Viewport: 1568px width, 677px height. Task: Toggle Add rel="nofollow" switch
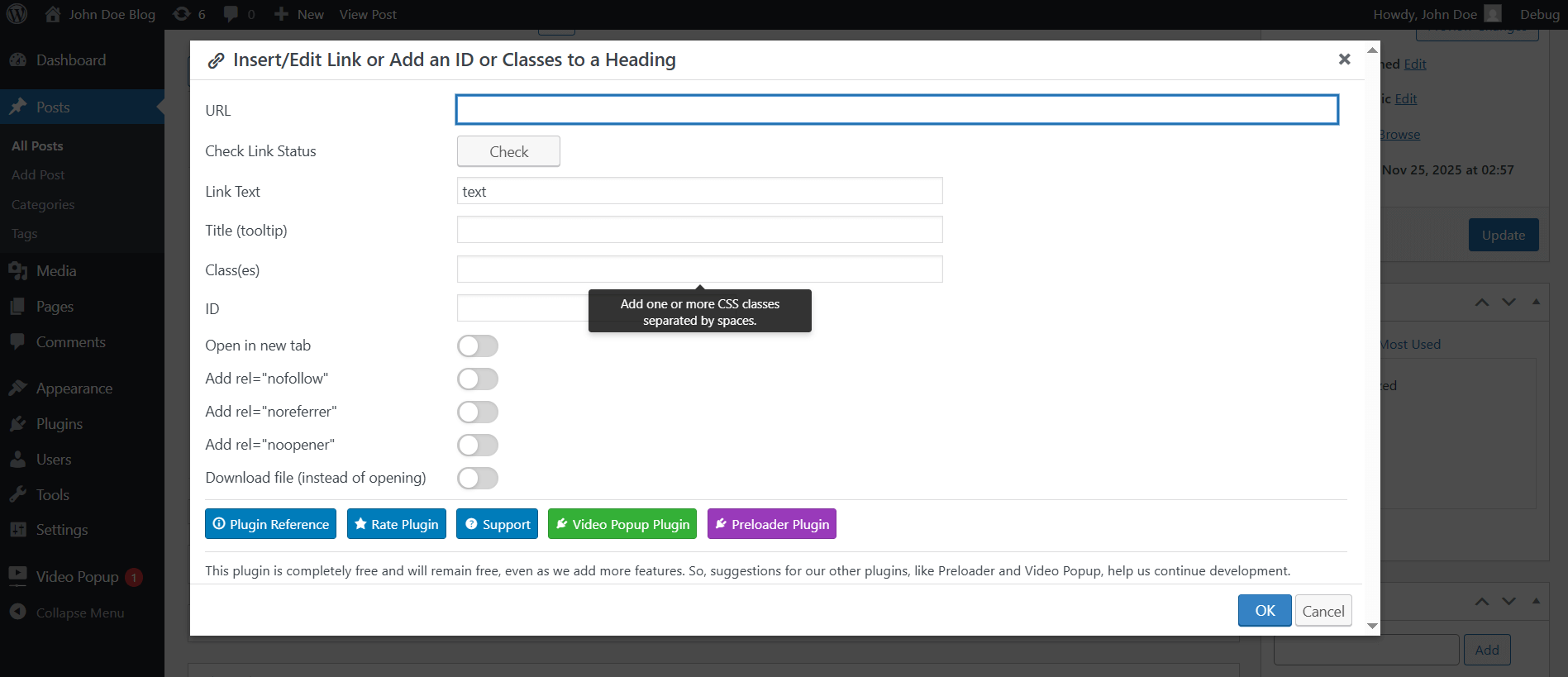[478, 379]
